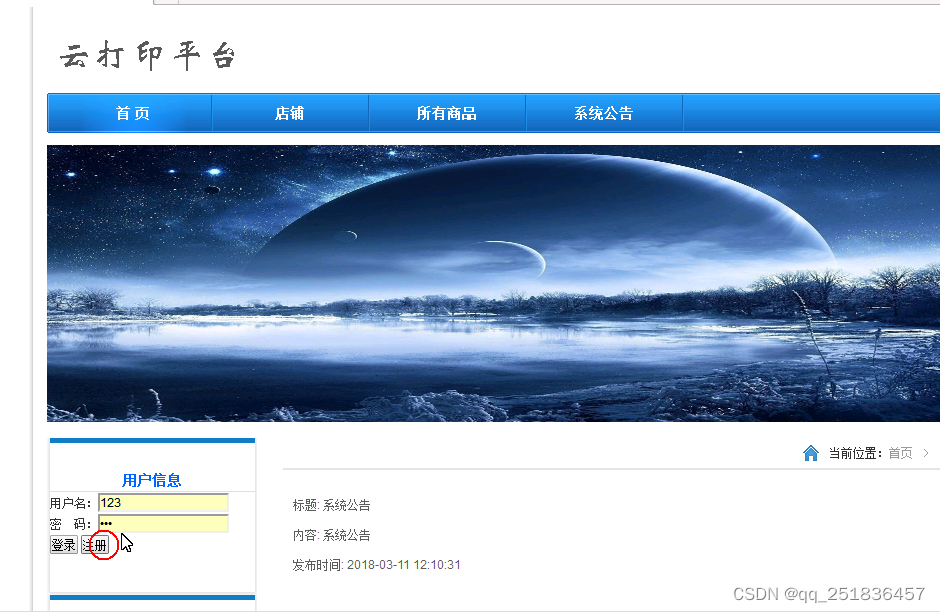Click the 首页 breadcrumb link
The image size is (940, 612).
[x=900, y=453]
